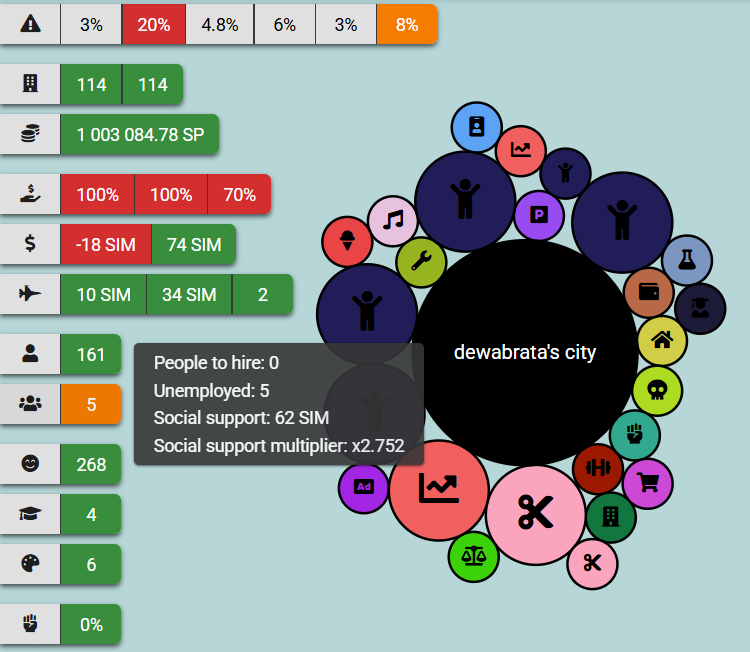Click the orange 5 unemployed value
Image resolution: width=750 pixels, height=652 pixels.
coord(91,404)
